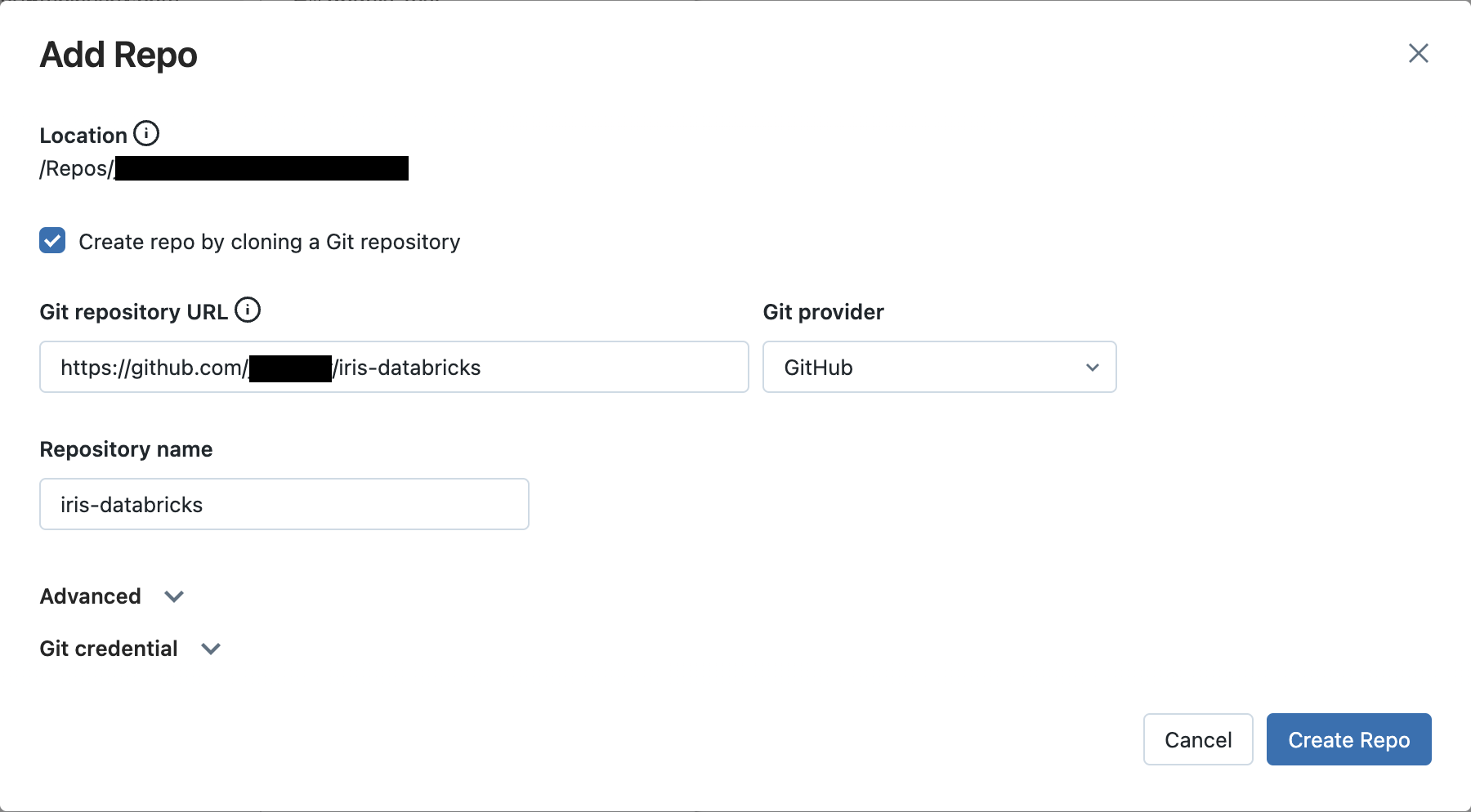
Task: Uncheck 'Create repo by cloning a Git repository'
Action: pyautogui.click(x=51, y=240)
